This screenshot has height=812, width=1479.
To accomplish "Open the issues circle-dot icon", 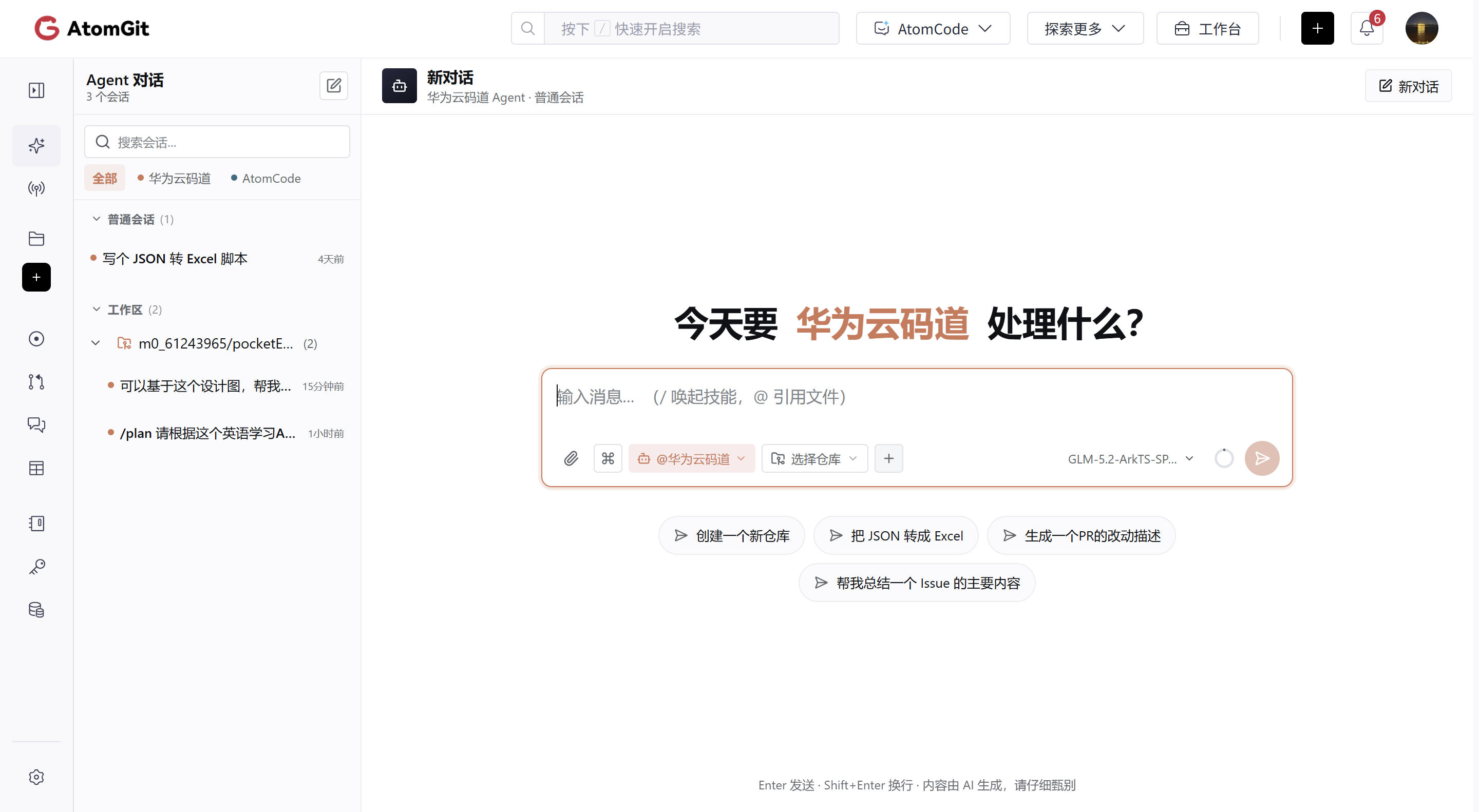I will pos(36,339).
